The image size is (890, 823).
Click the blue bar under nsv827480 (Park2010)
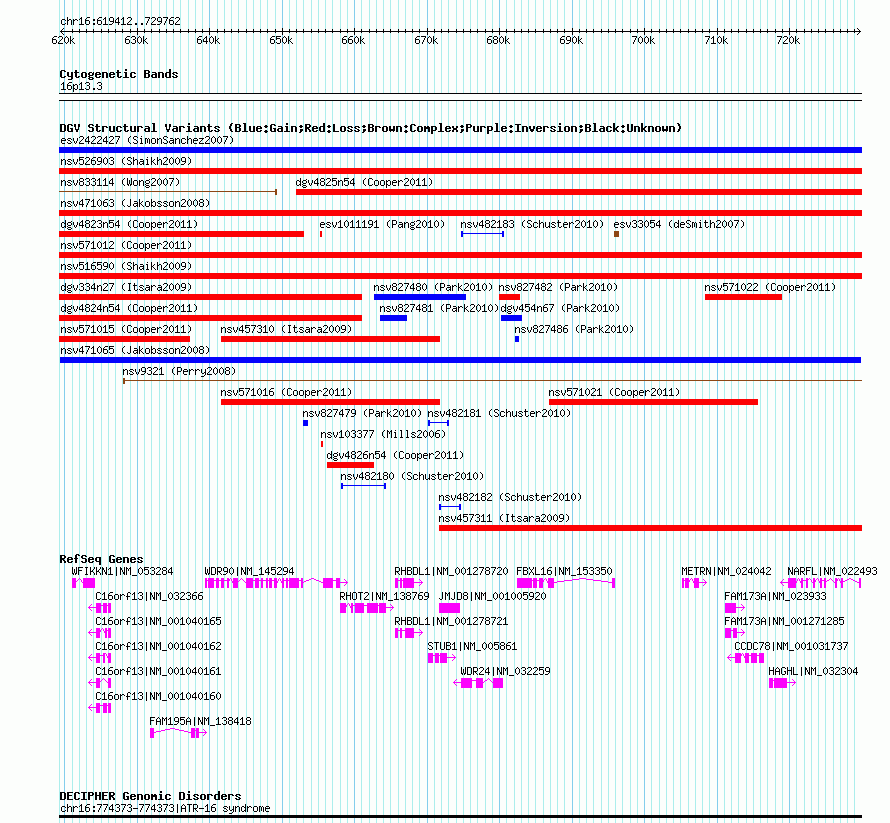[420, 297]
